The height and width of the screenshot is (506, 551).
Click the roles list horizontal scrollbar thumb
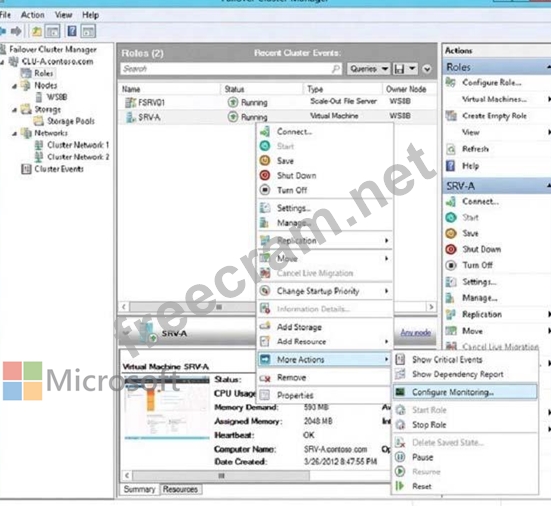point(219,307)
